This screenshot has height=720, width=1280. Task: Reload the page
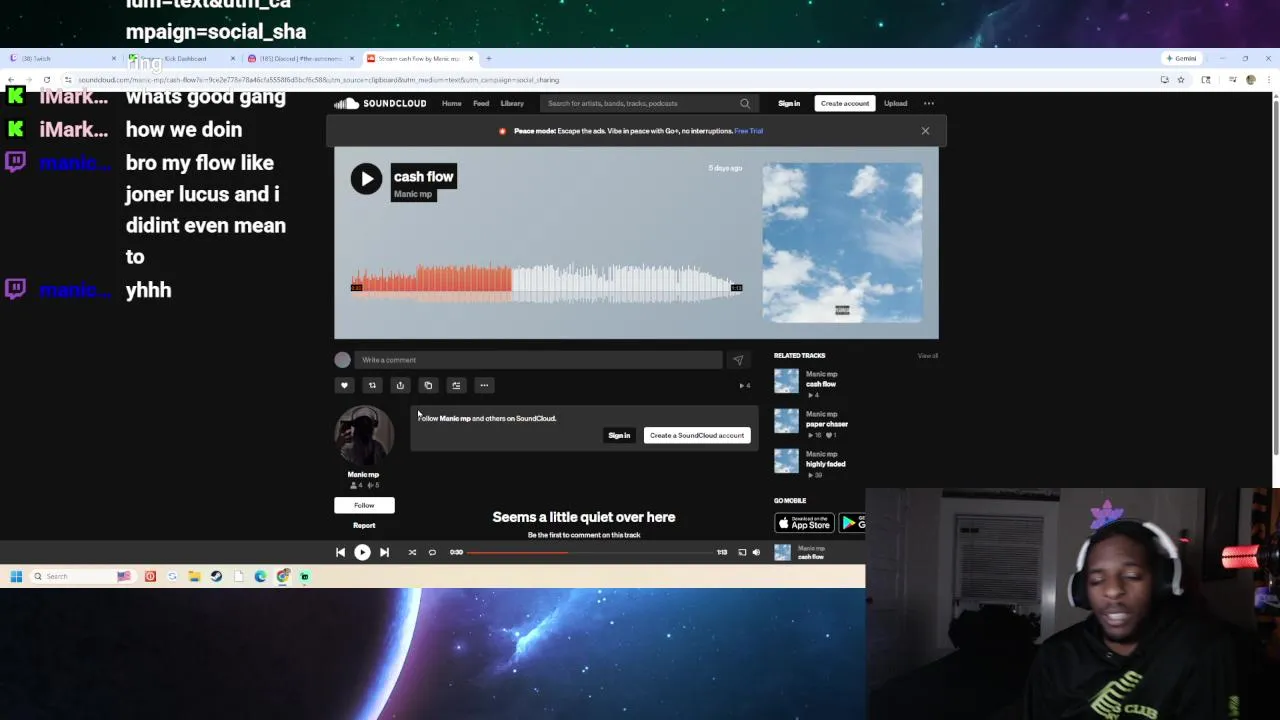coord(46,80)
